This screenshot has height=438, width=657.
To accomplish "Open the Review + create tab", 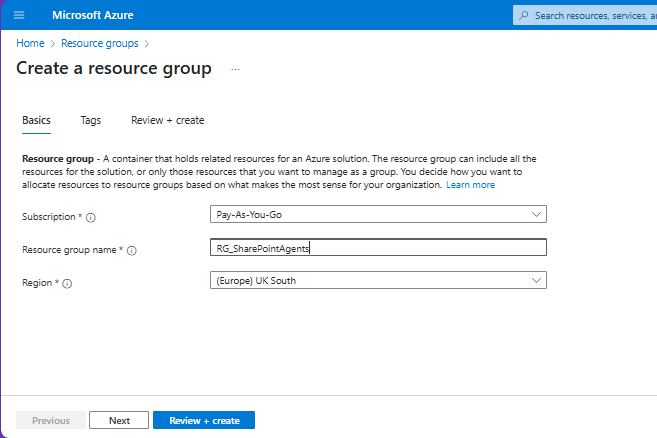I will pos(168,120).
